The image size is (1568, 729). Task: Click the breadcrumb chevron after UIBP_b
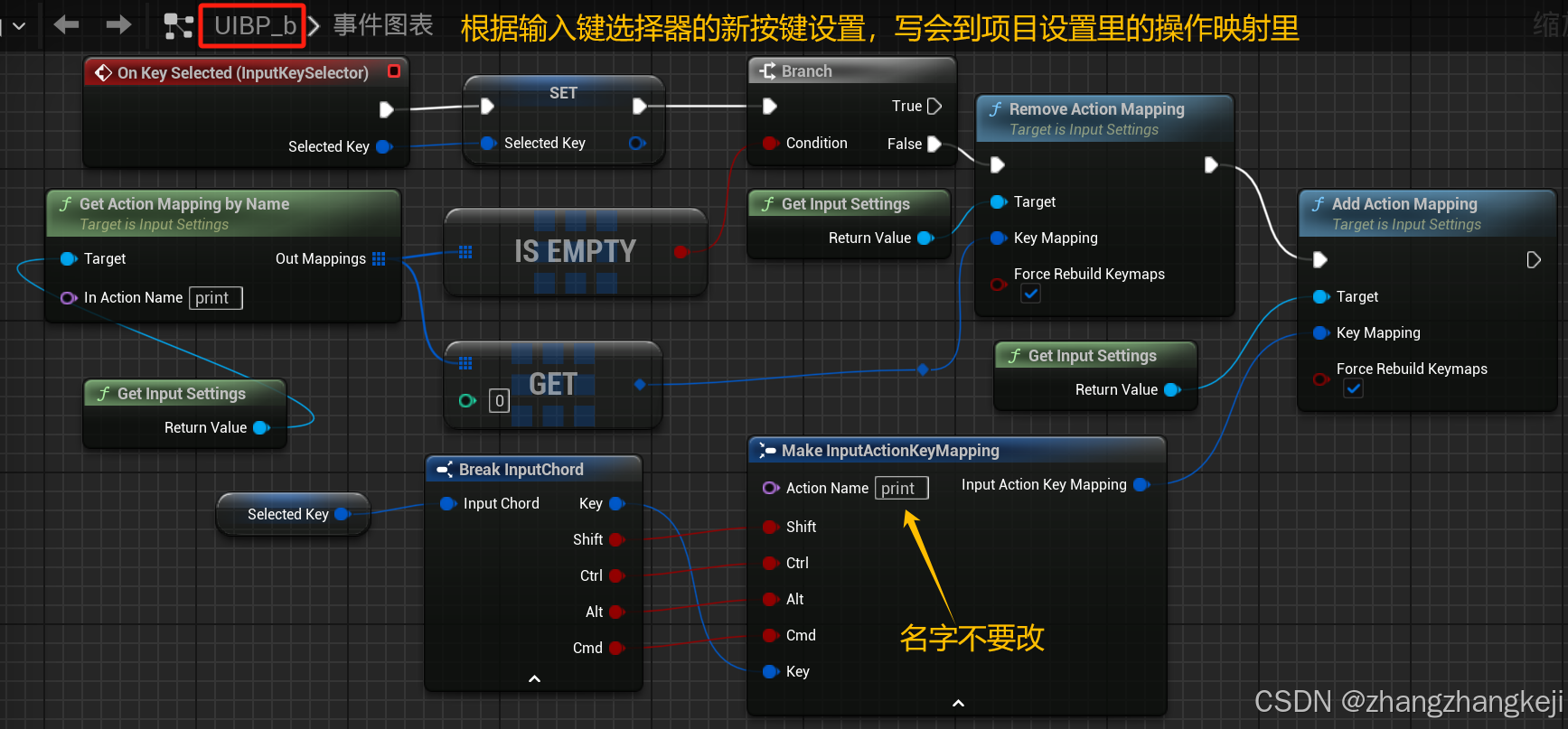pos(313,26)
